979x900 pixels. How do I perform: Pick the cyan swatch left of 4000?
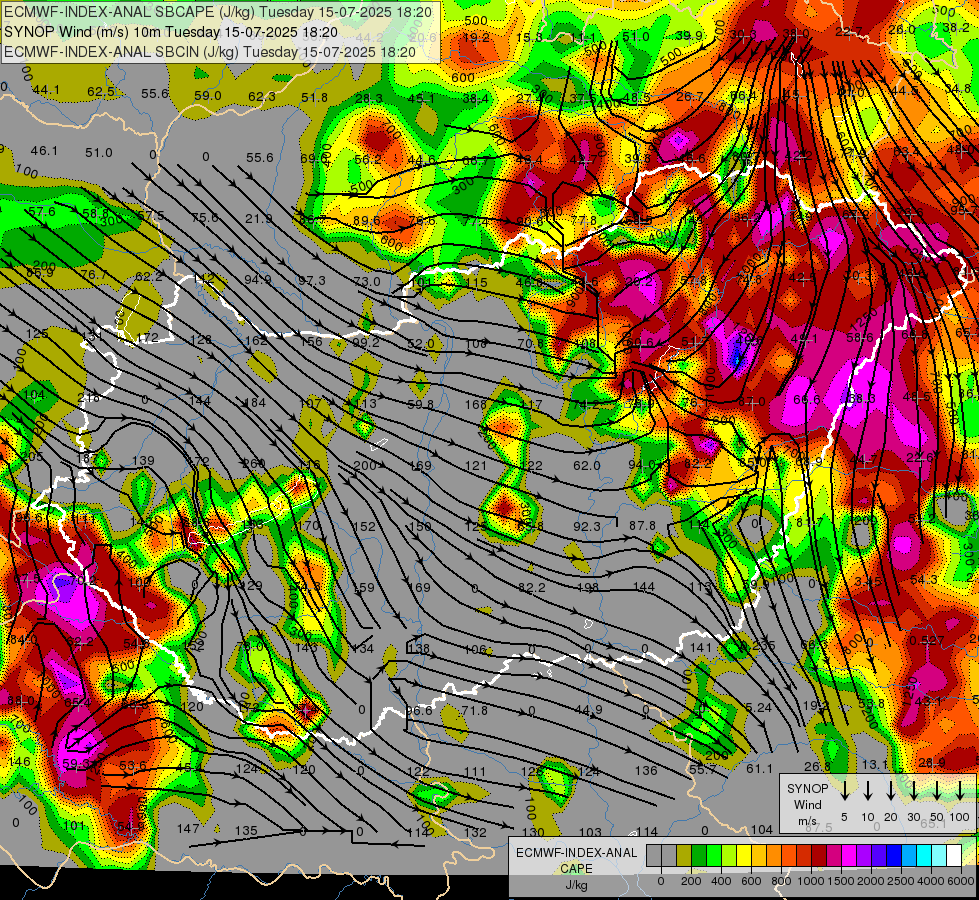click(923, 855)
